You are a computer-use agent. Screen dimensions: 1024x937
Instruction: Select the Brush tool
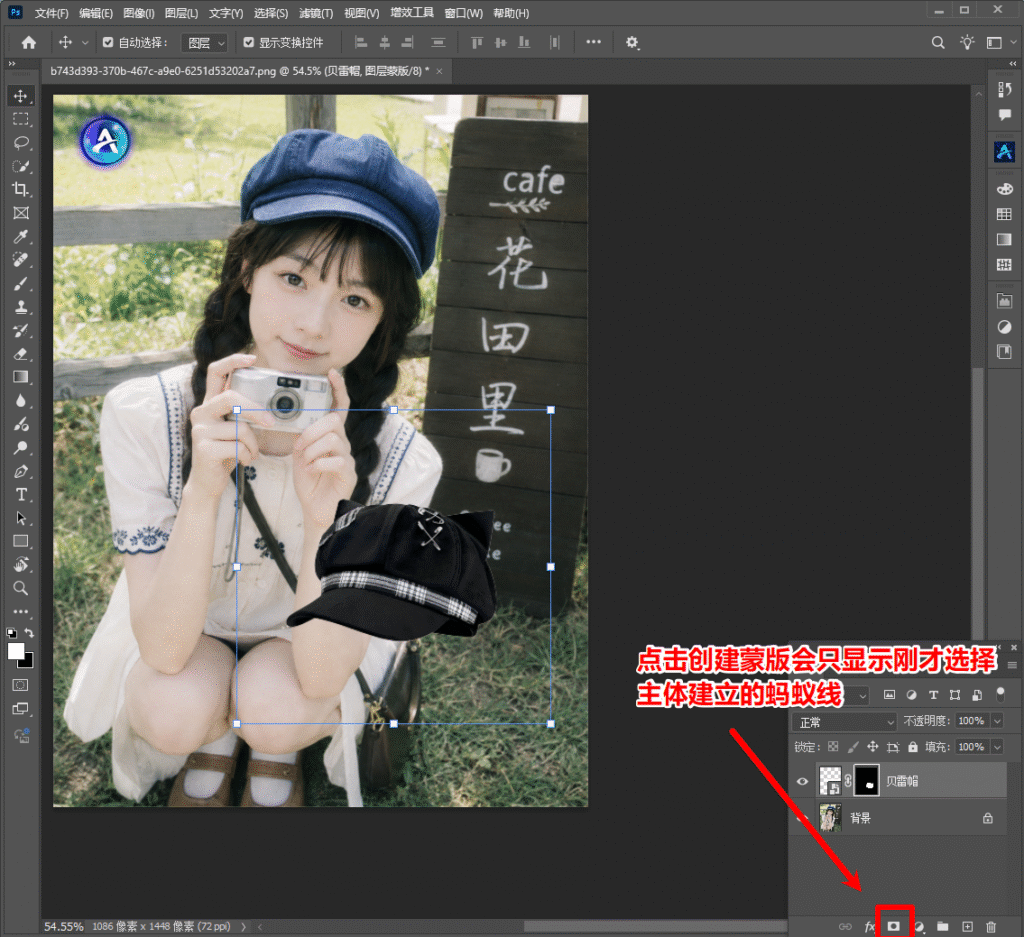(21, 283)
